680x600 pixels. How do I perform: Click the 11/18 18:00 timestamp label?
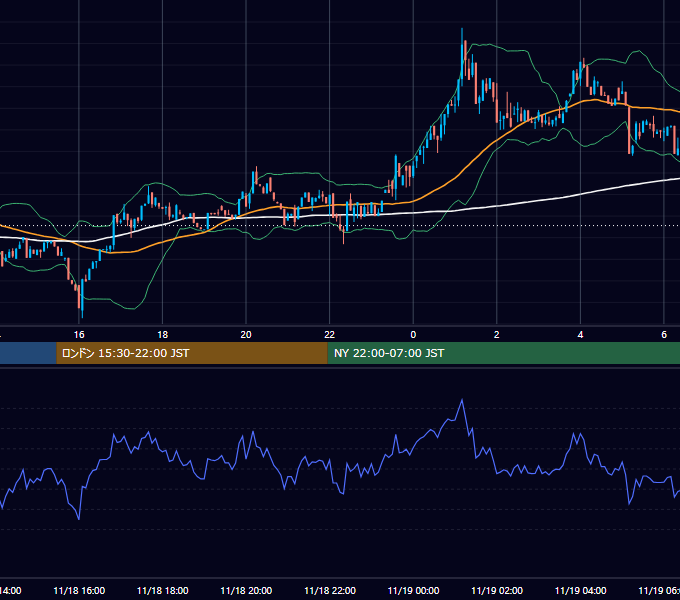coord(163,591)
